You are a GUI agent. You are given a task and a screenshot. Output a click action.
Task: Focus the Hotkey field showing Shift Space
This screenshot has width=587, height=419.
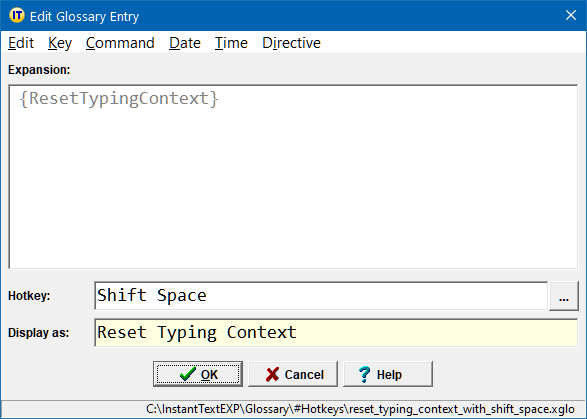tap(321, 296)
